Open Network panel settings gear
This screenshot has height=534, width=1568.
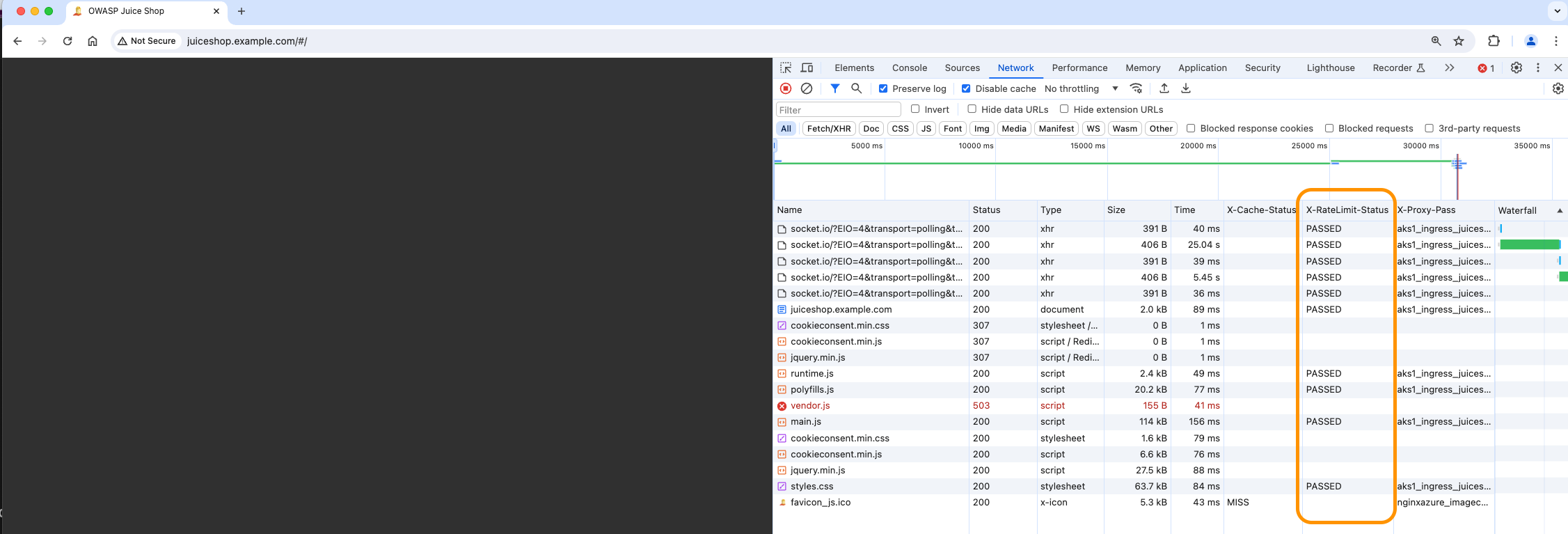pyautogui.click(x=1558, y=88)
